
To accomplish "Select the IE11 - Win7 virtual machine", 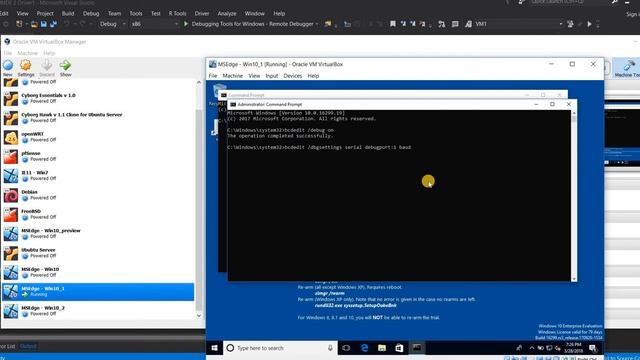I will click(98, 176).
